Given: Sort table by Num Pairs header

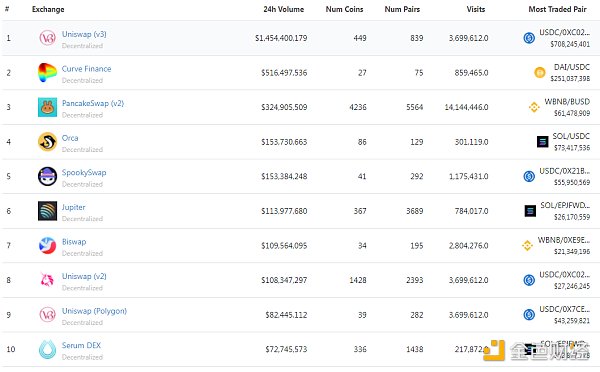Looking at the screenshot, I should pos(402,9).
